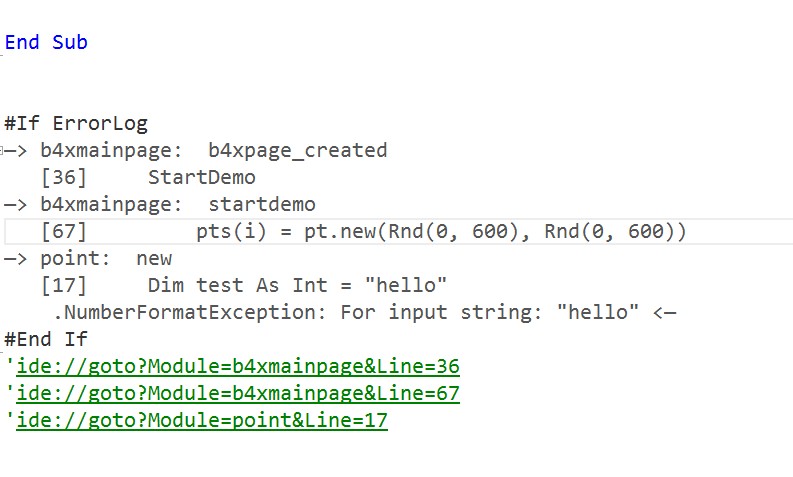The image size is (793, 477).
Task: Place cursor on the #If ErrorLog directive
Action: [x=76, y=124]
